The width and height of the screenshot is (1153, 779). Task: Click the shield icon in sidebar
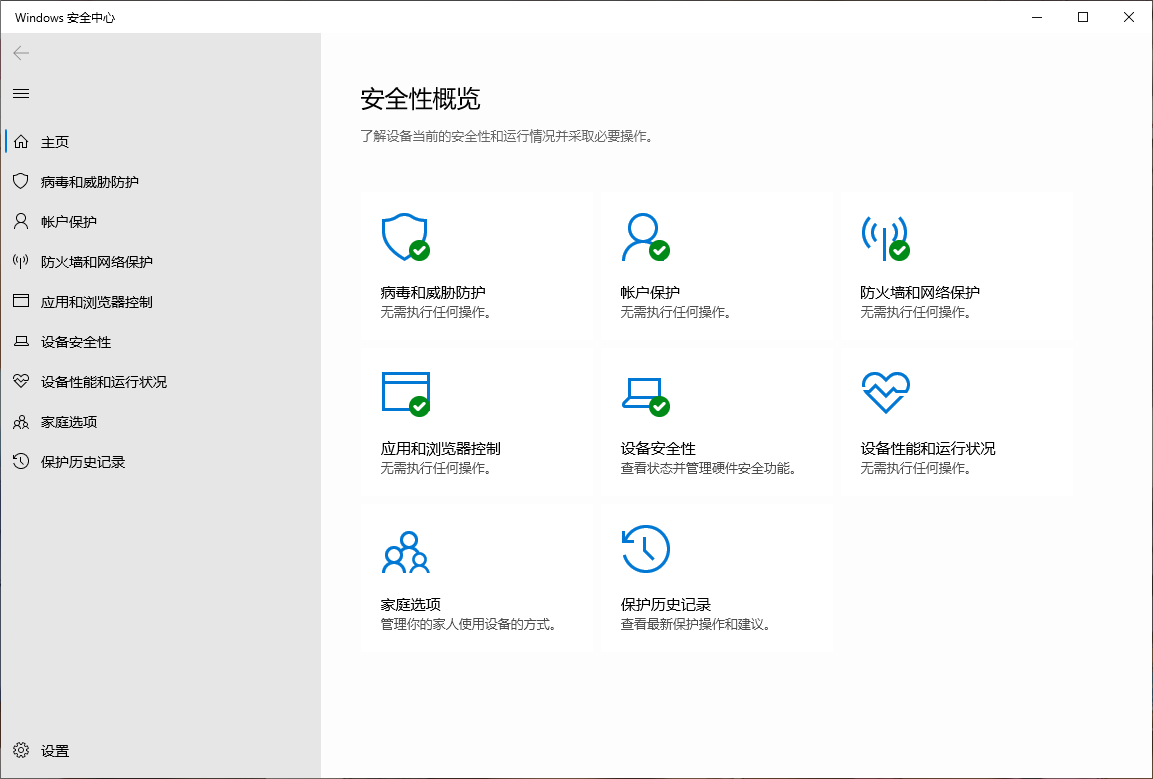(x=21, y=181)
